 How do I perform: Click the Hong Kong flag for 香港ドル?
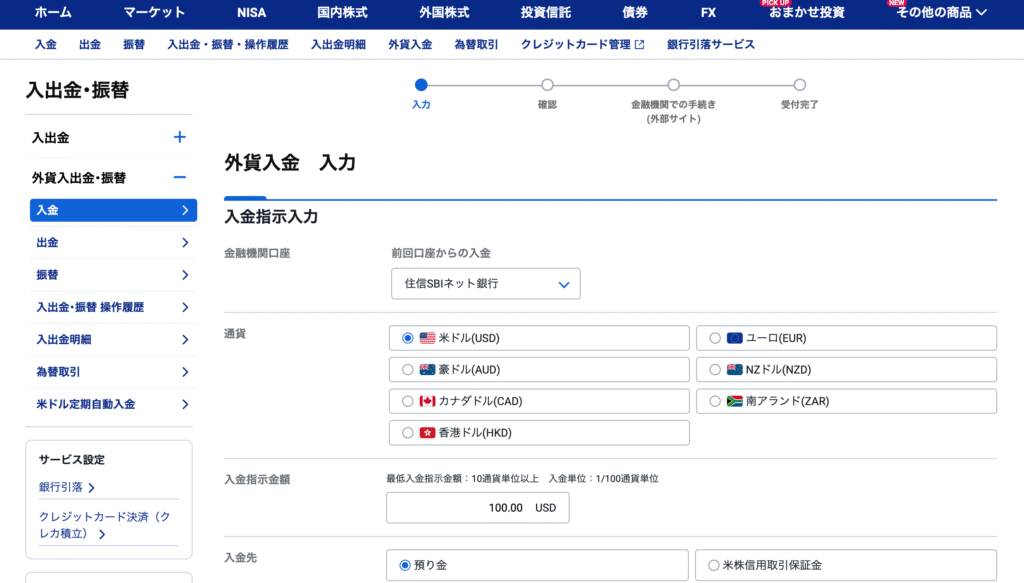point(427,433)
